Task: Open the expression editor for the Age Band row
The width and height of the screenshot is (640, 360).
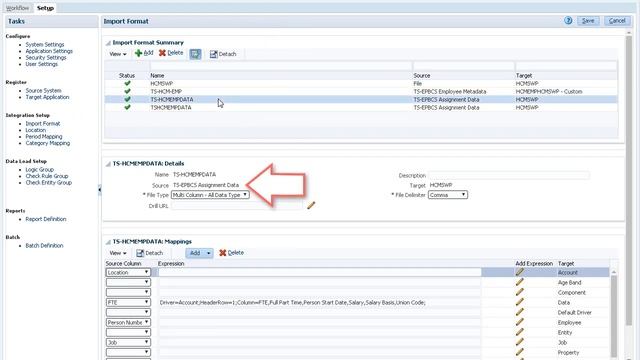Action: 520,282
